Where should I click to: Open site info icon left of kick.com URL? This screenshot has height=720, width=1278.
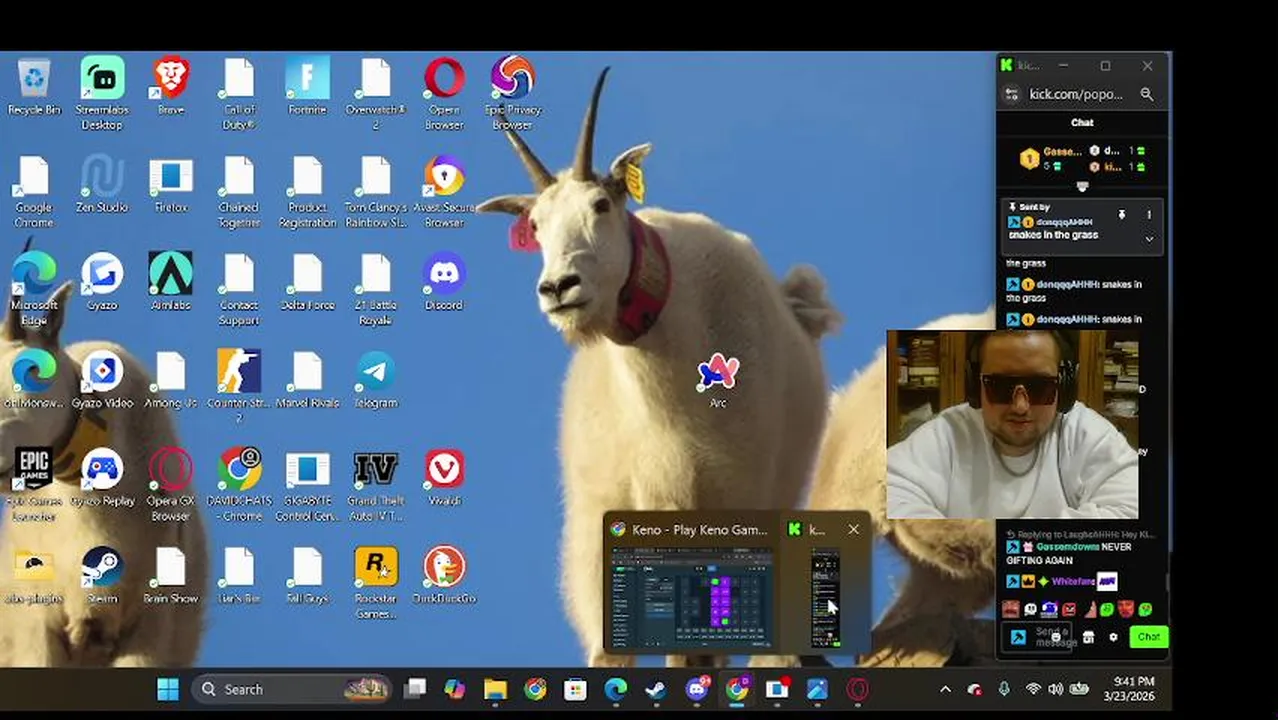click(1010, 94)
